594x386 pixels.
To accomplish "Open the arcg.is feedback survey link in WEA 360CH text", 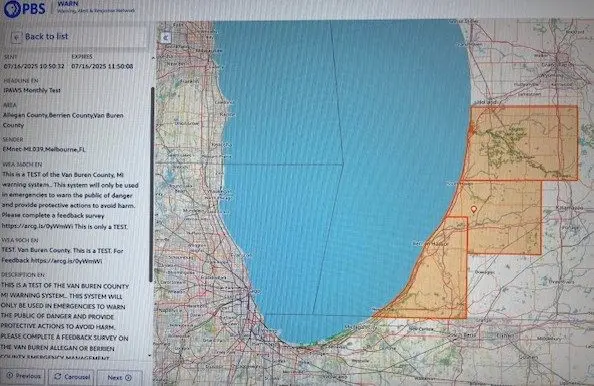I will pos(37,226).
